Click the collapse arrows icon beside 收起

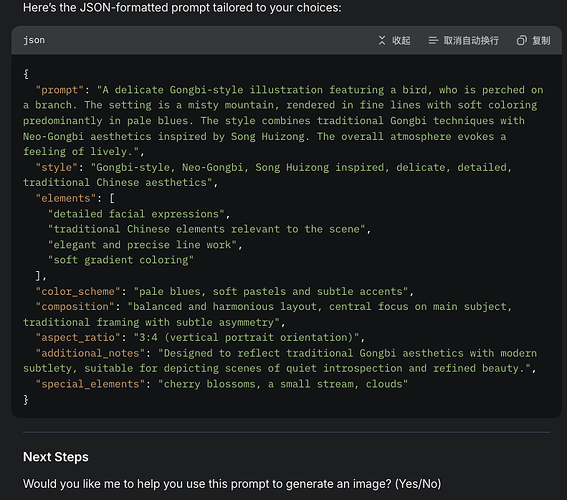coord(382,40)
